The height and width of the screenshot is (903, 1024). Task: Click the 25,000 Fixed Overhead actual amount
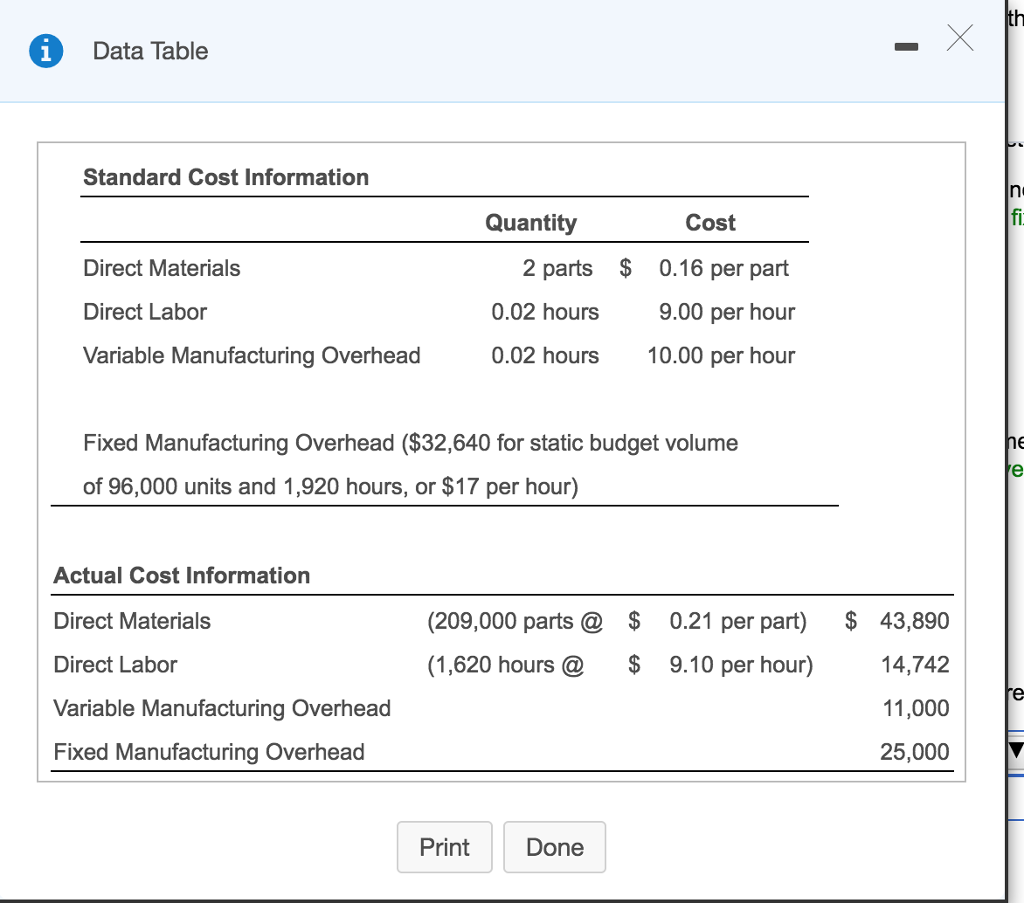click(x=925, y=751)
